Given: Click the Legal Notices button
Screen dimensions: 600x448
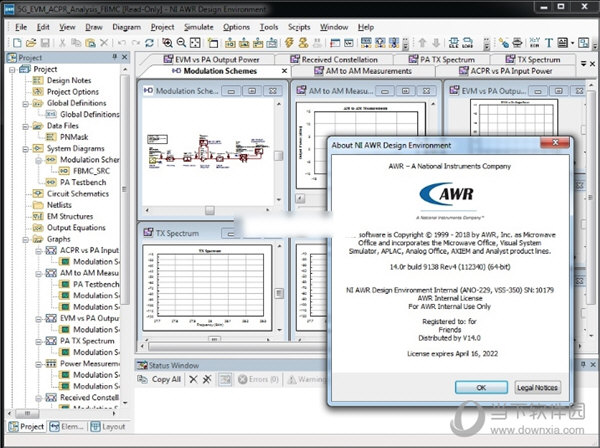Looking at the screenshot, I should 537,387.
